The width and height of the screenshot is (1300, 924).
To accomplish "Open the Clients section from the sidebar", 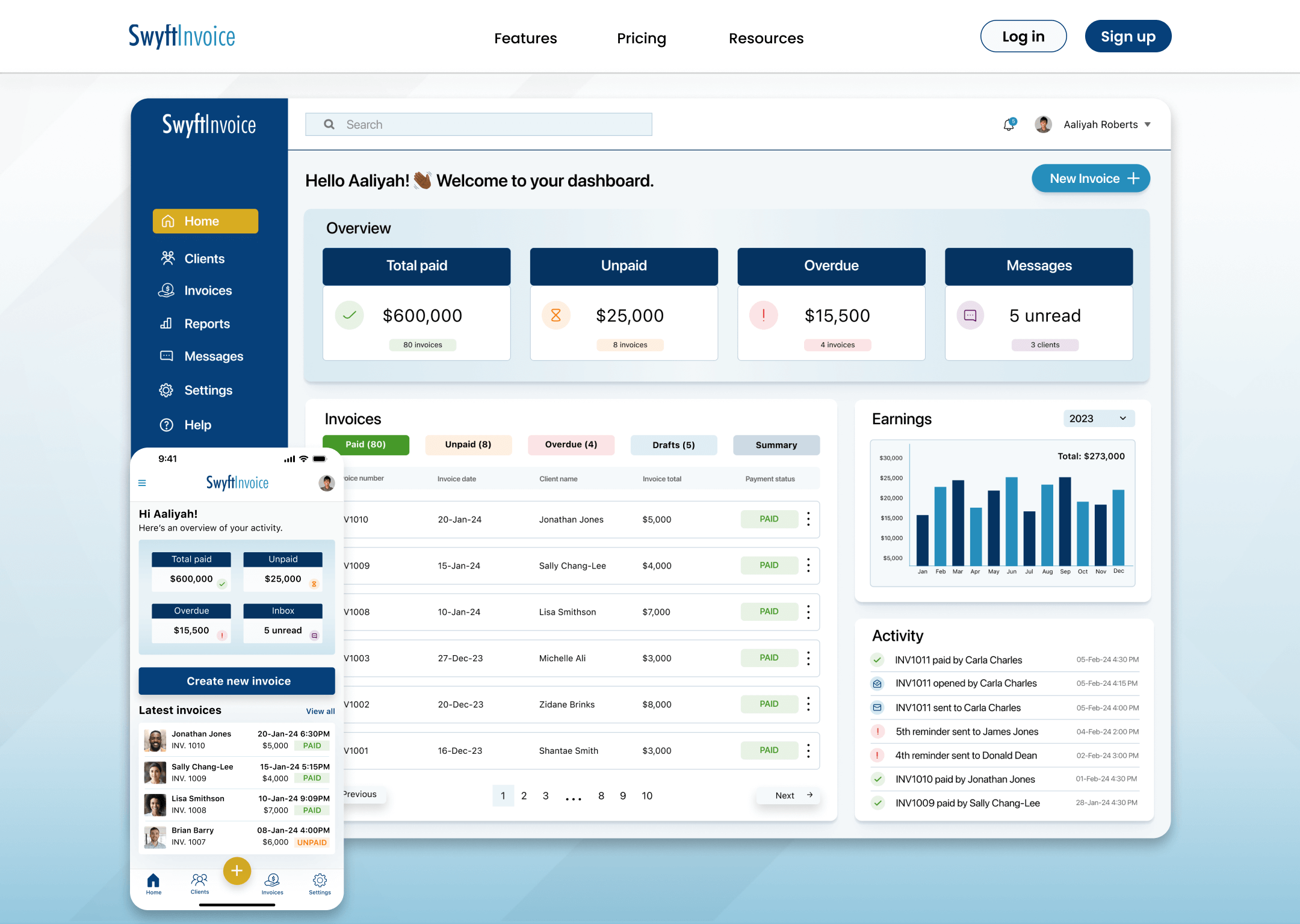I will click(x=193, y=259).
